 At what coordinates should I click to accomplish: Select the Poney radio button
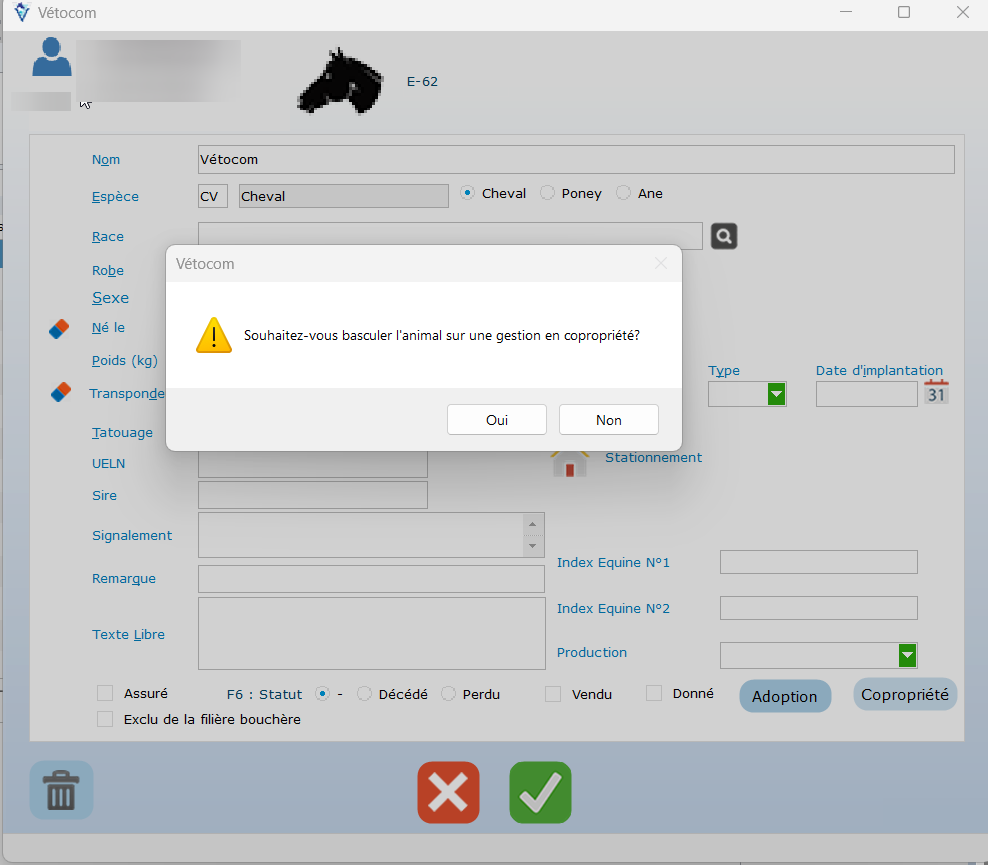tap(548, 193)
